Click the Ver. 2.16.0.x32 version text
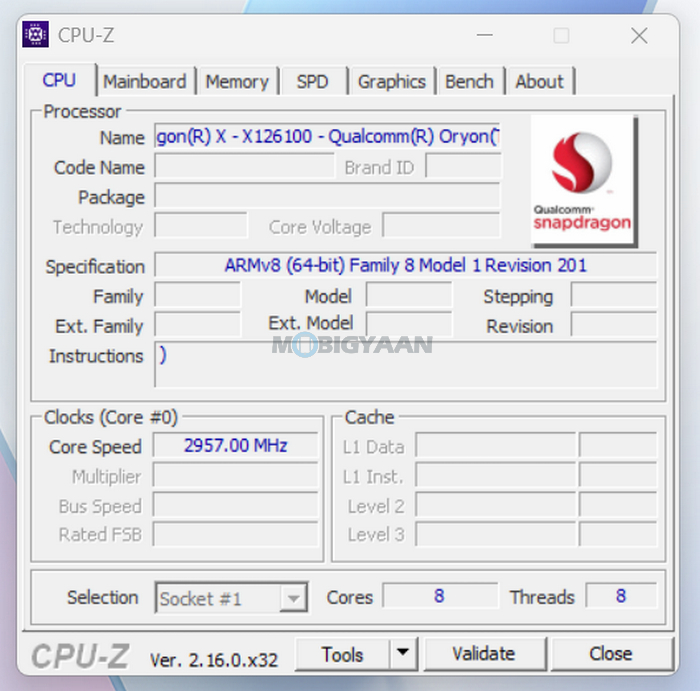This screenshot has width=700, height=691. 214,660
